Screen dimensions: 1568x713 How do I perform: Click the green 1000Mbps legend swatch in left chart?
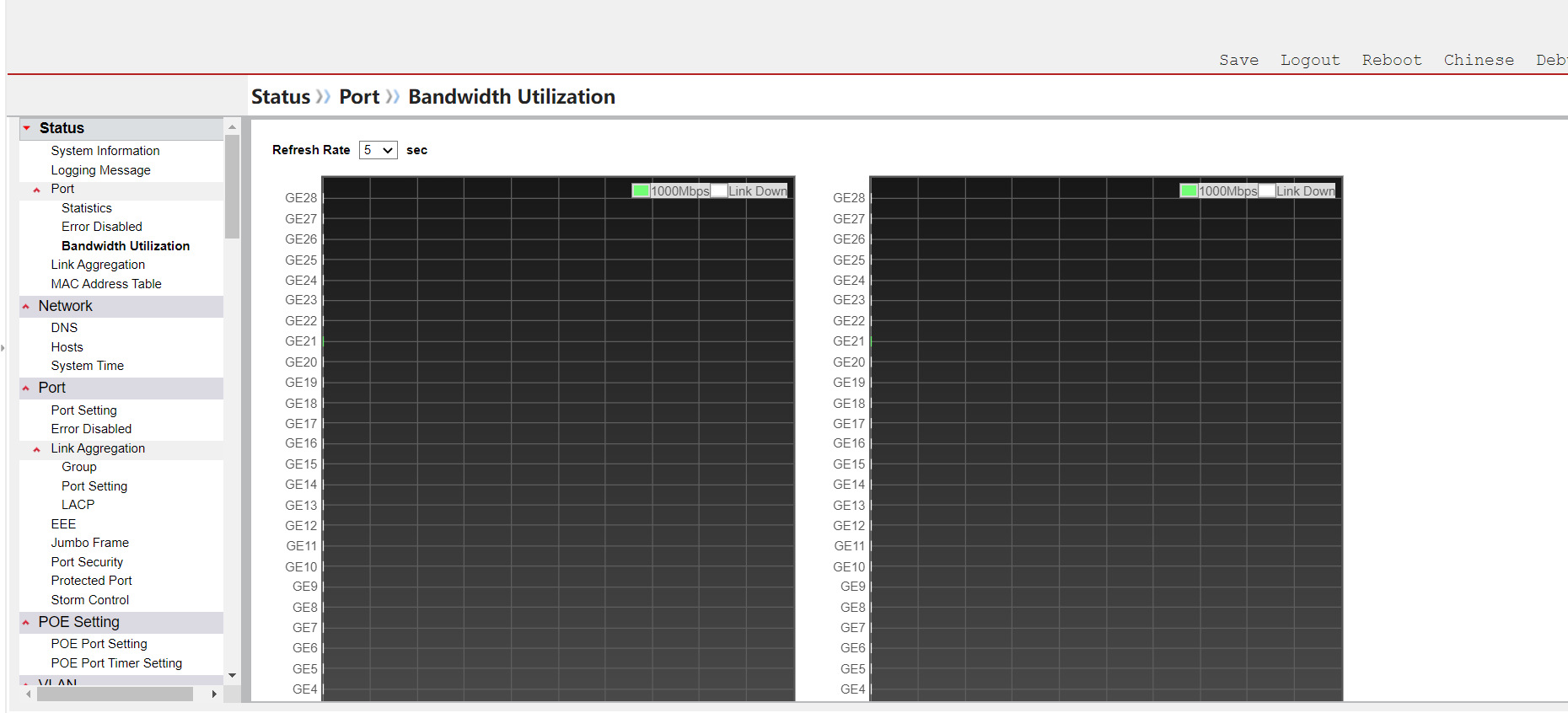[641, 190]
